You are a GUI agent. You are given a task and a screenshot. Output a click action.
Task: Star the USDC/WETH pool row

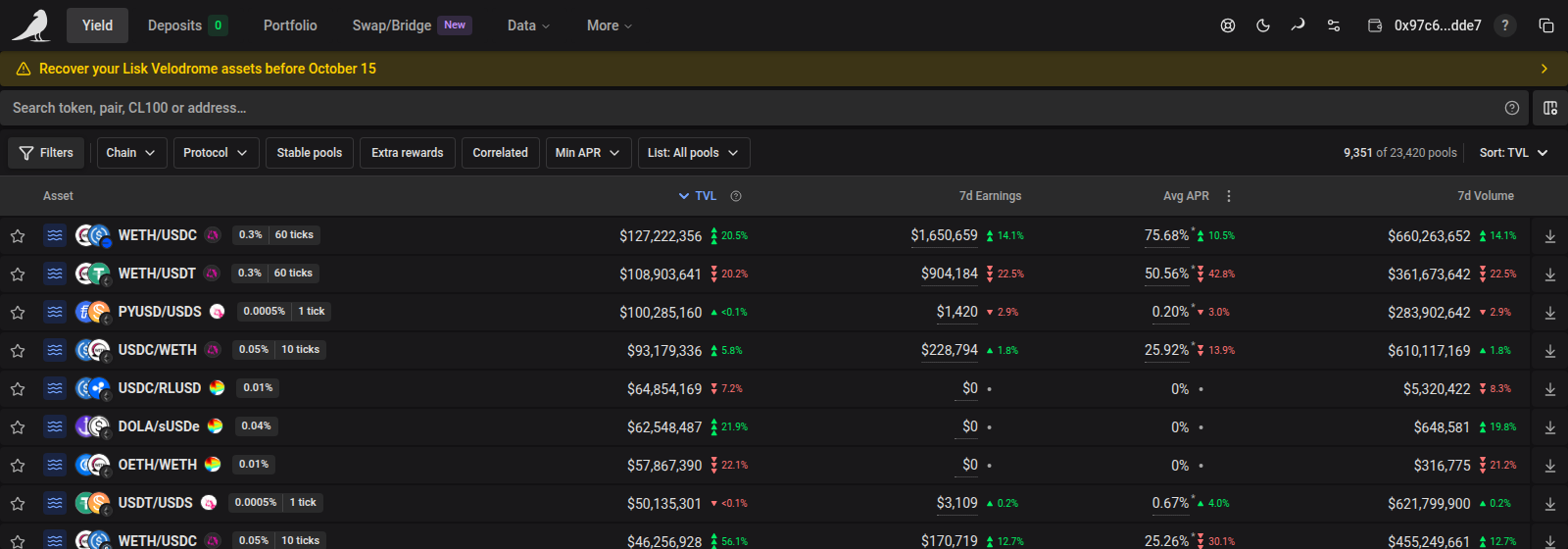pyautogui.click(x=18, y=351)
